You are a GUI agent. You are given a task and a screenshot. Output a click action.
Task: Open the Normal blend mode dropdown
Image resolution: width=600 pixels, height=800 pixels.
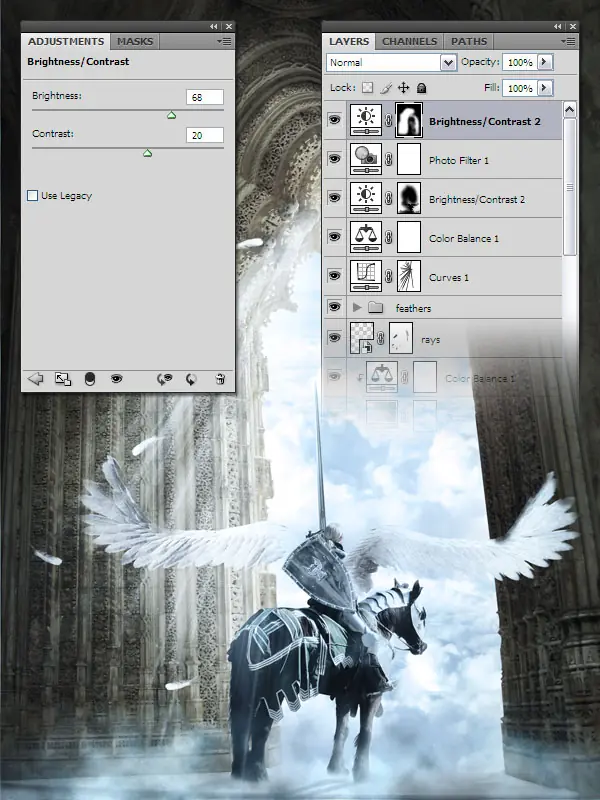[x=391, y=63]
